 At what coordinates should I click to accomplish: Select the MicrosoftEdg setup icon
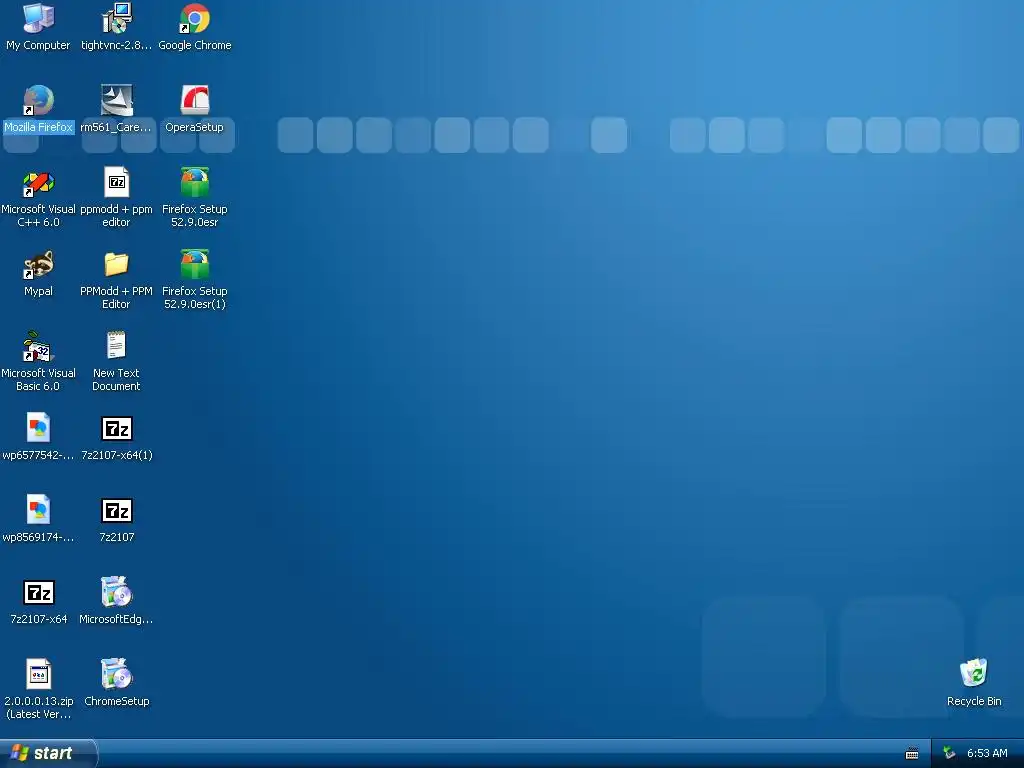[117, 592]
